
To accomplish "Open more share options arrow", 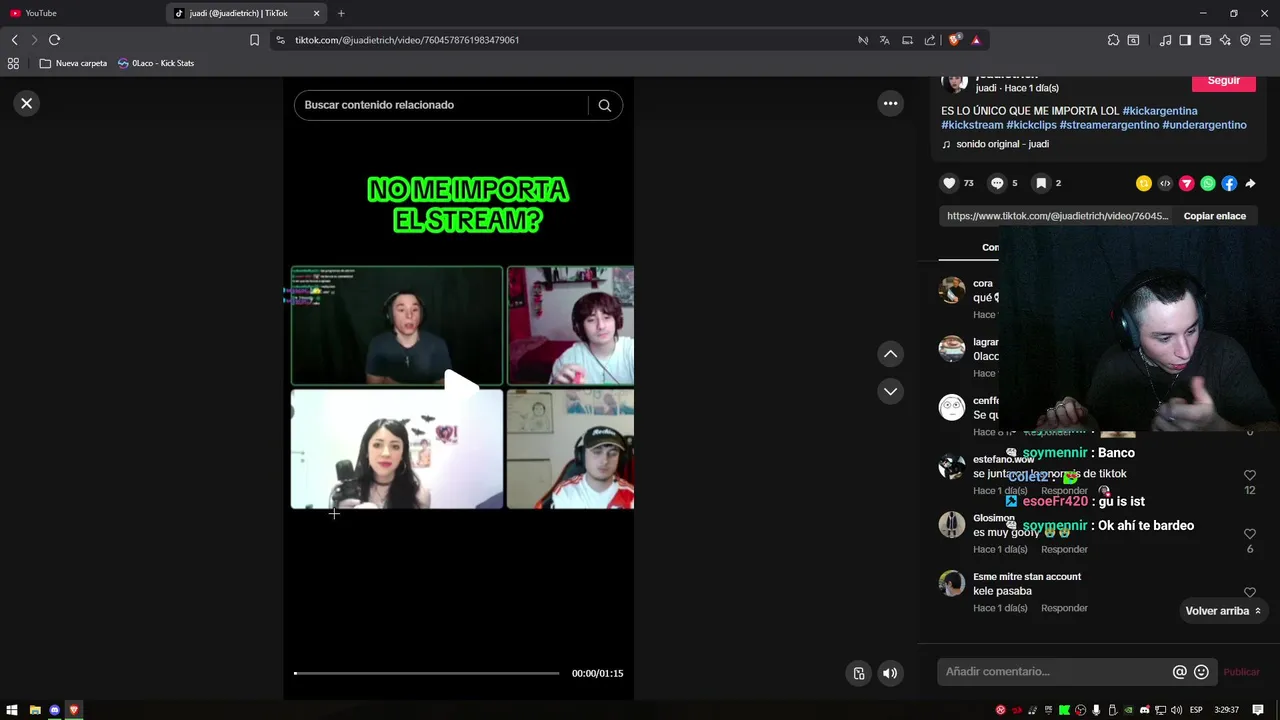I will [x=1250, y=183].
